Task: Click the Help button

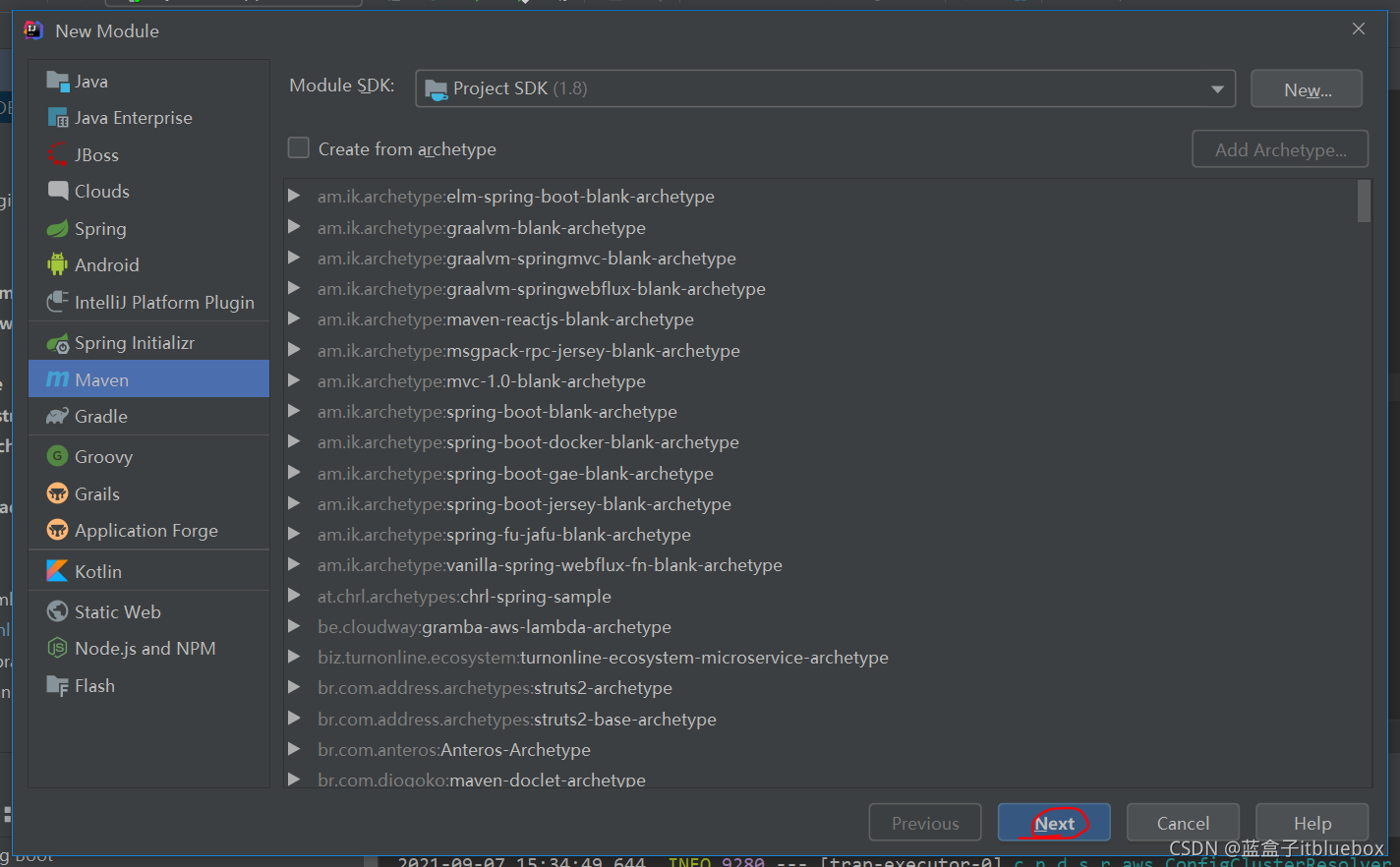Action: click(1312, 823)
